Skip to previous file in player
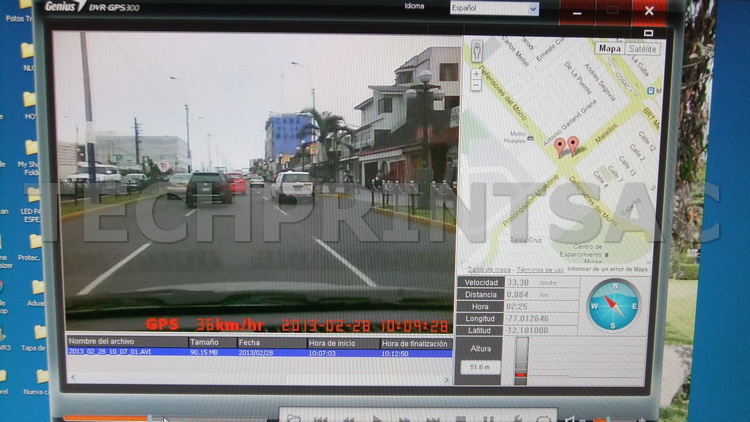 tap(320, 420)
